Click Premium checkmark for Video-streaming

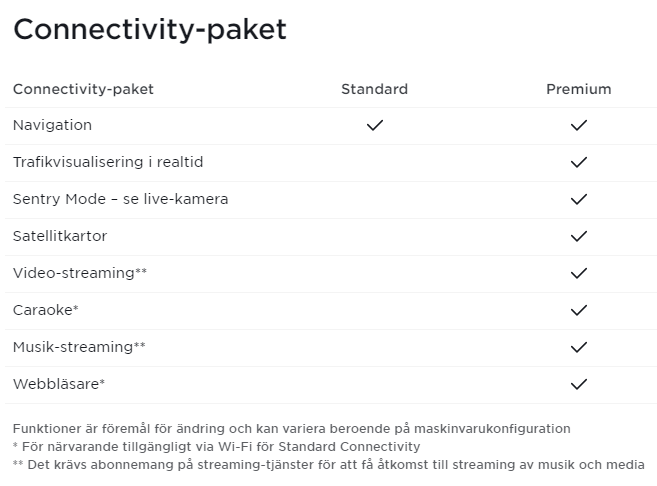click(x=578, y=273)
